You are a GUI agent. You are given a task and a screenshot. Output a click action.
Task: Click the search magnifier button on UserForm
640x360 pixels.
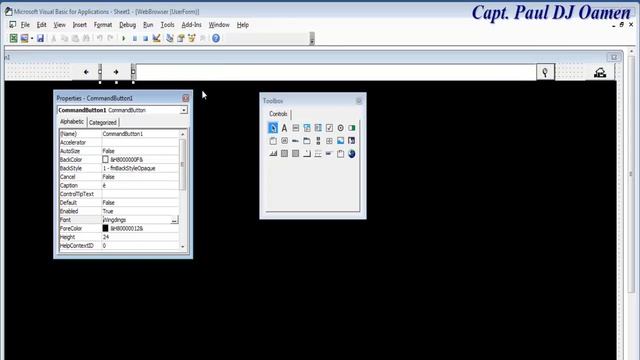click(545, 72)
